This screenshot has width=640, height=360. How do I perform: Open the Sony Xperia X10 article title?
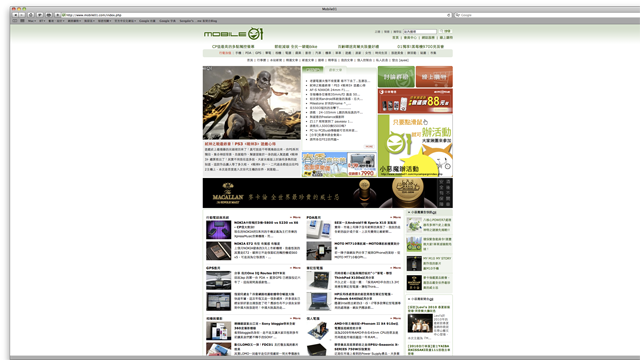(x=365, y=223)
